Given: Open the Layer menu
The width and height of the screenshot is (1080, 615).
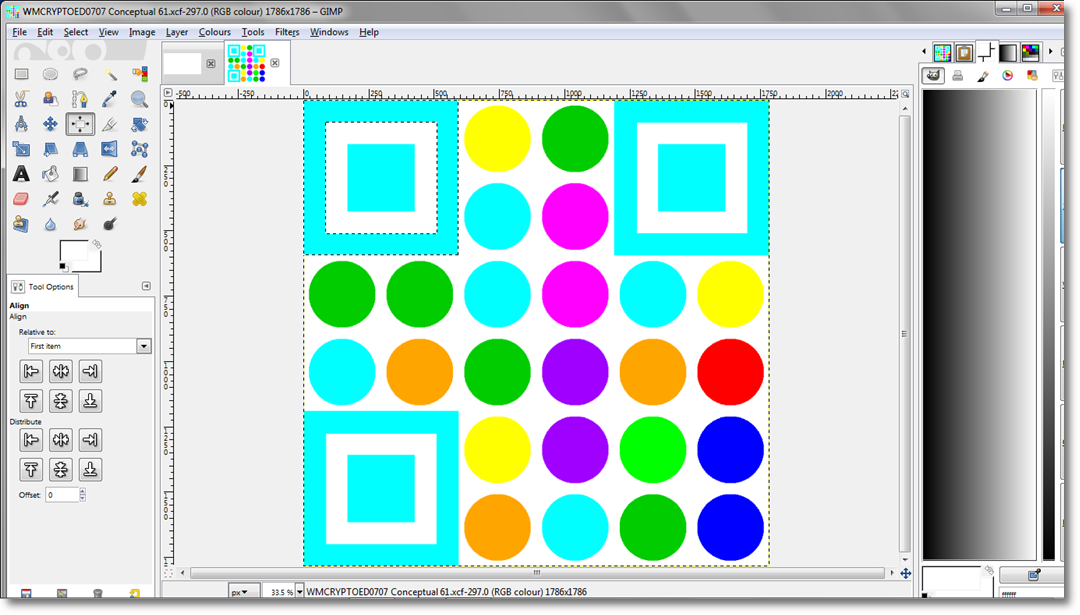Looking at the screenshot, I should 177,32.
